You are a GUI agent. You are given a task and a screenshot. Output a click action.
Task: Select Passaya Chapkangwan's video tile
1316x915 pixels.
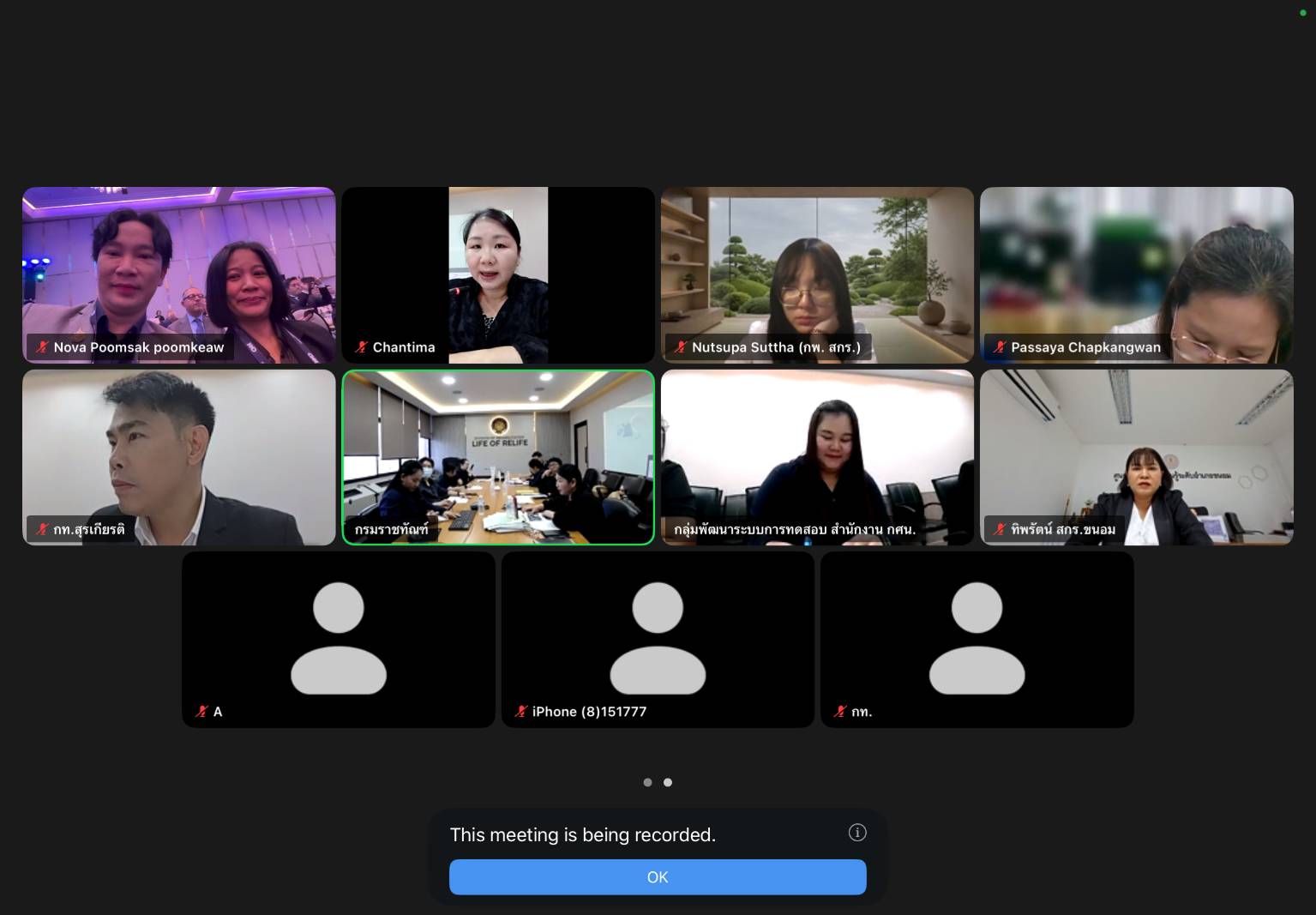pyautogui.click(x=1136, y=275)
